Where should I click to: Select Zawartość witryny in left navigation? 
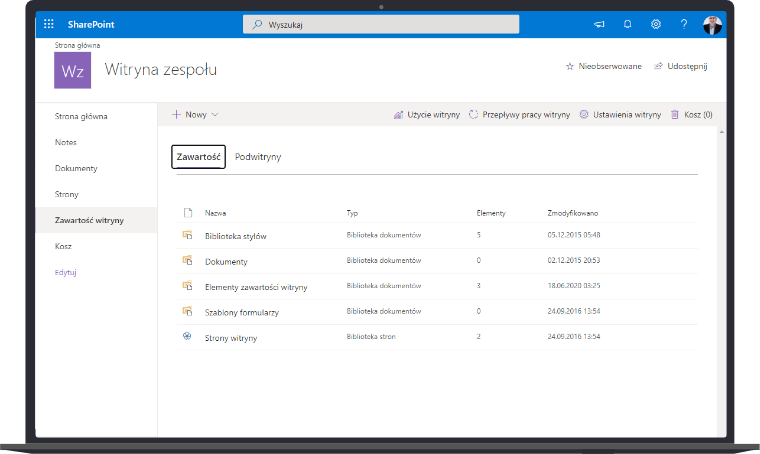click(x=96, y=220)
